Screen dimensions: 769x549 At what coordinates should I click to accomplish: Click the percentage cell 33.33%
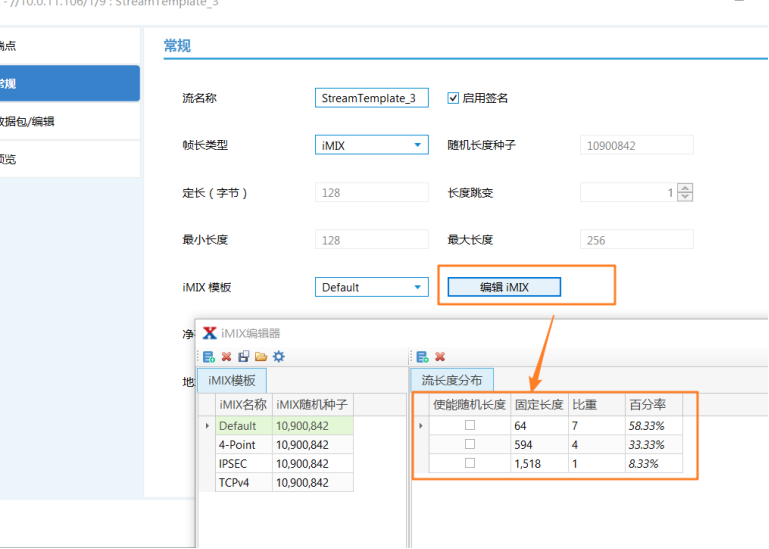[x=654, y=444]
